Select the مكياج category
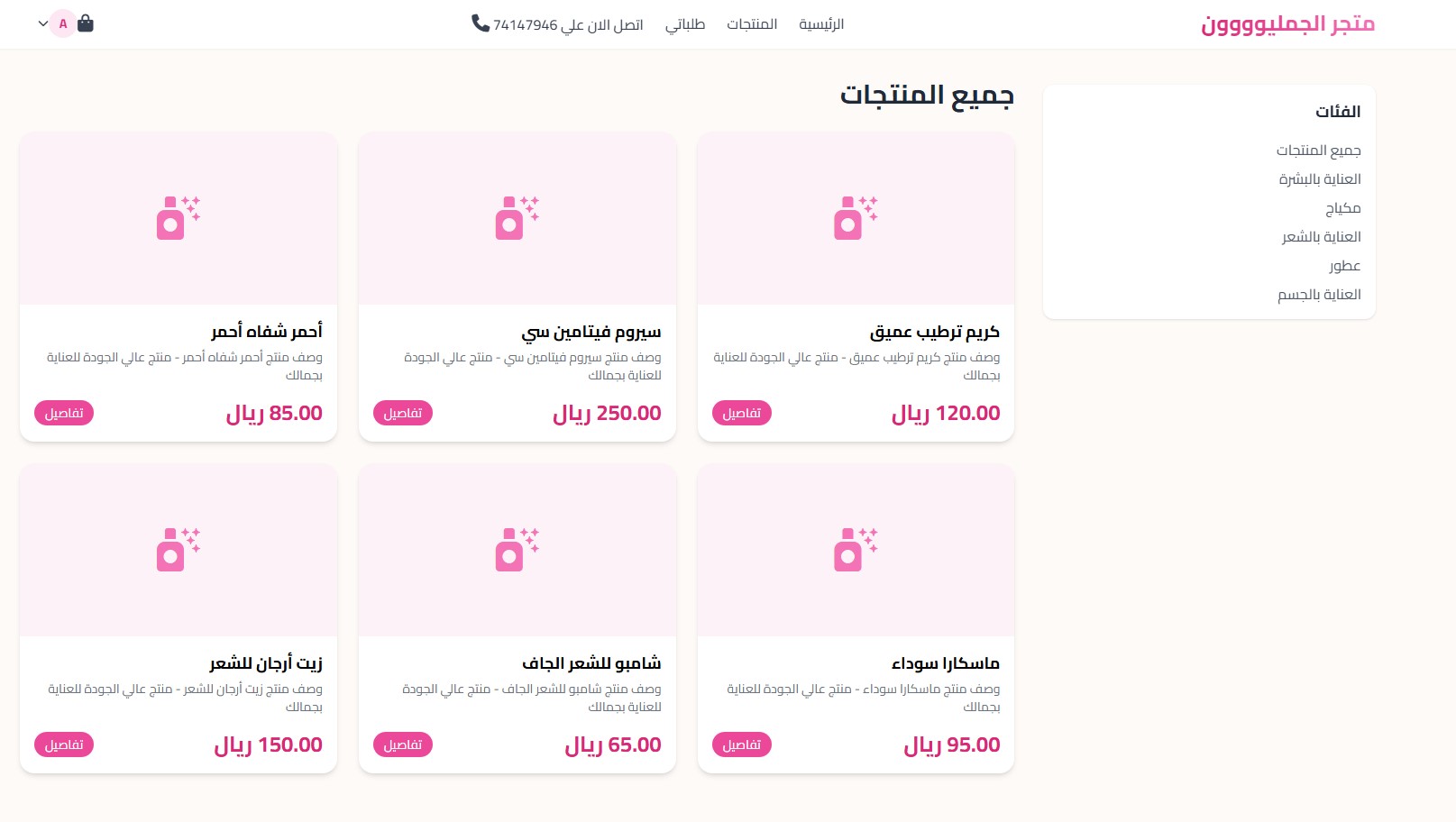1456x822 pixels. click(1342, 208)
